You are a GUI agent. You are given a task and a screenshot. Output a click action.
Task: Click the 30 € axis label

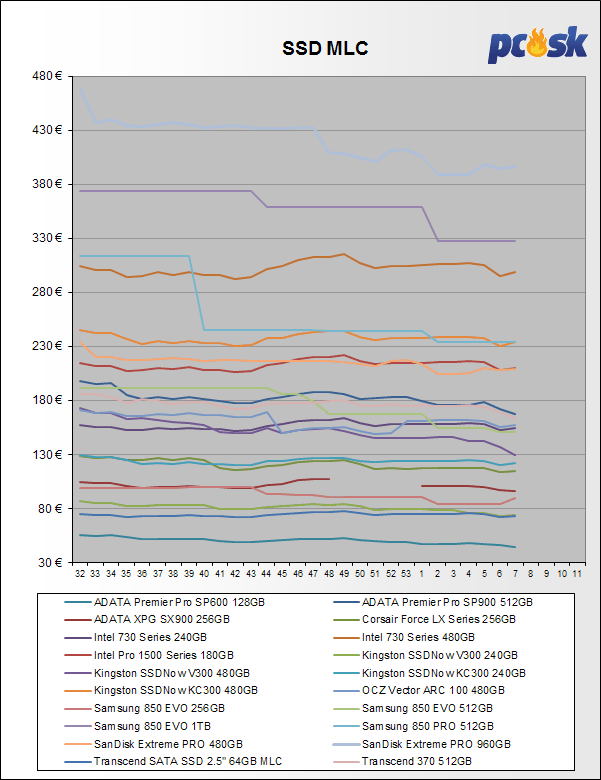click(50, 562)
